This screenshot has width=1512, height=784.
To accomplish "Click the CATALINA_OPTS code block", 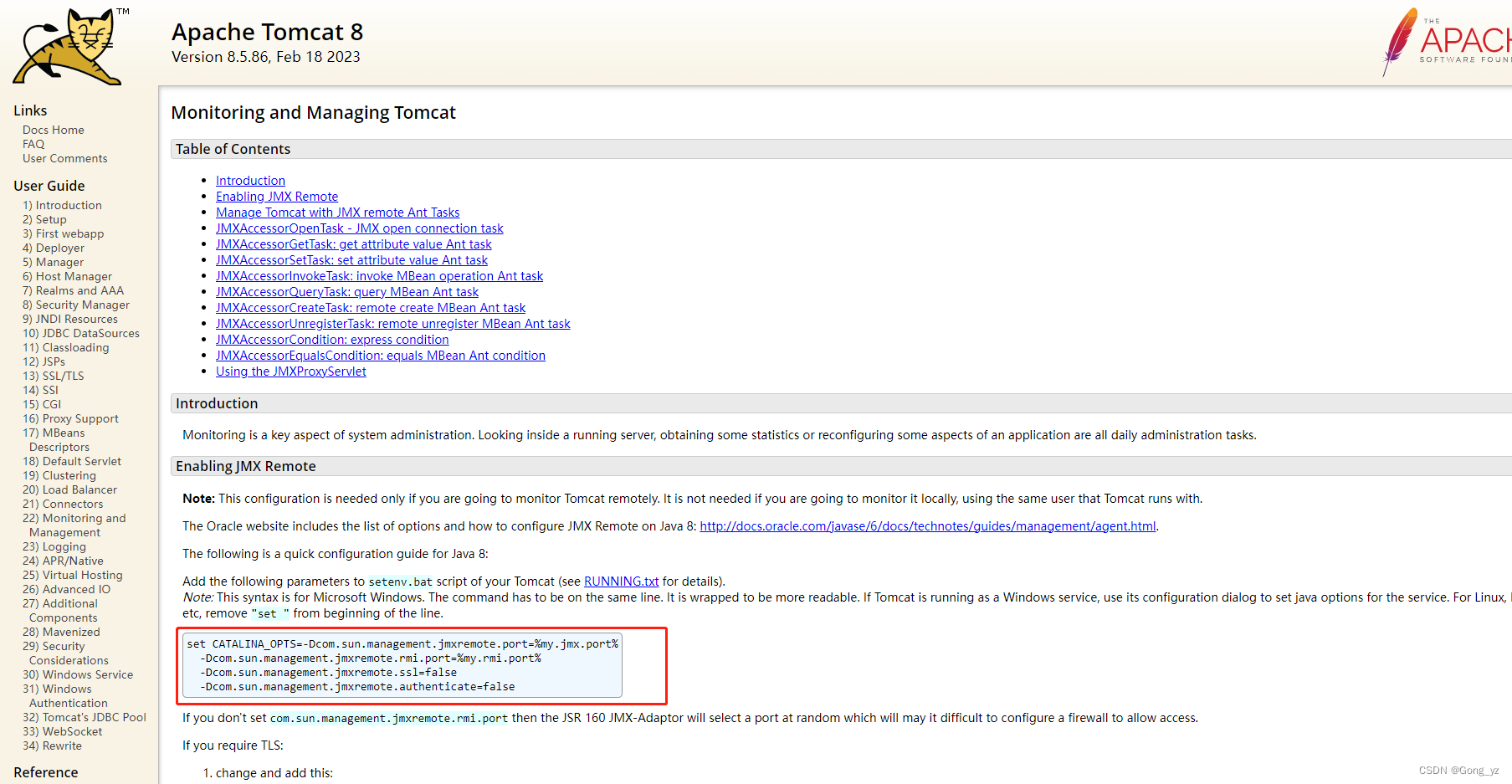I will pyautogui.click(x=402, y=664).
